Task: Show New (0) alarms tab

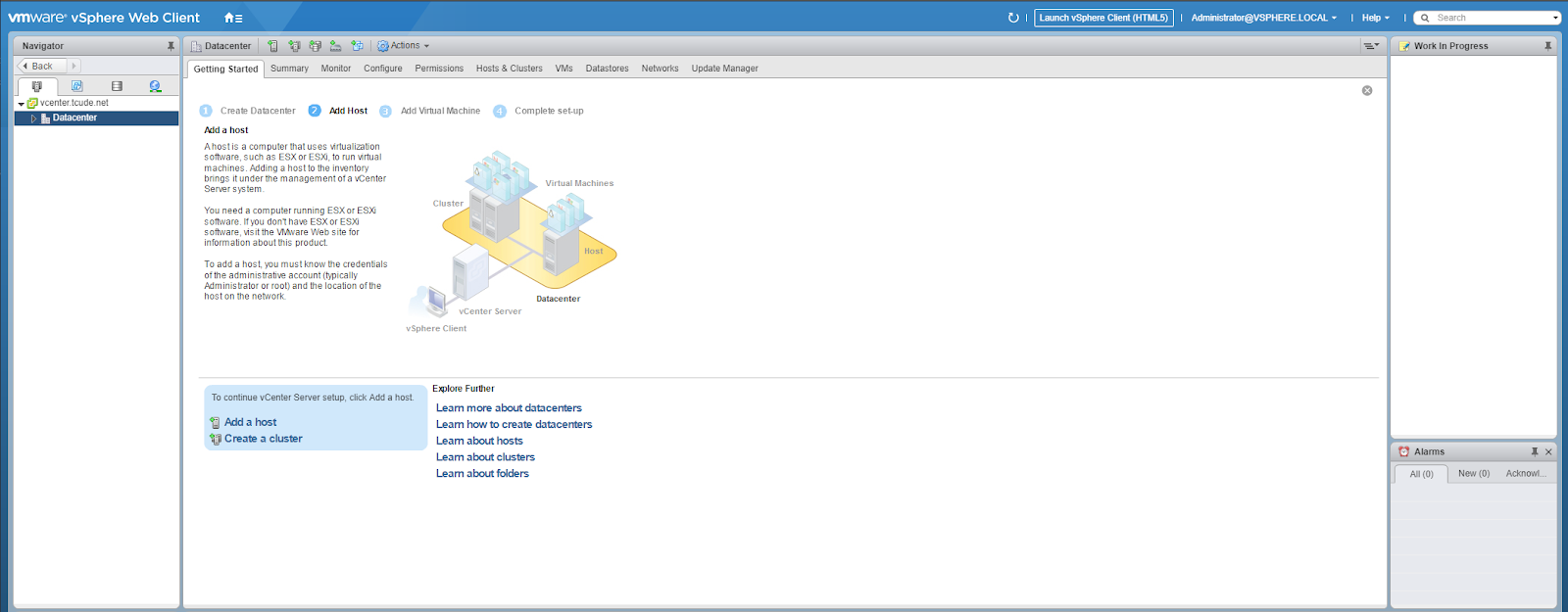Action: click(x=1473, y=474)
